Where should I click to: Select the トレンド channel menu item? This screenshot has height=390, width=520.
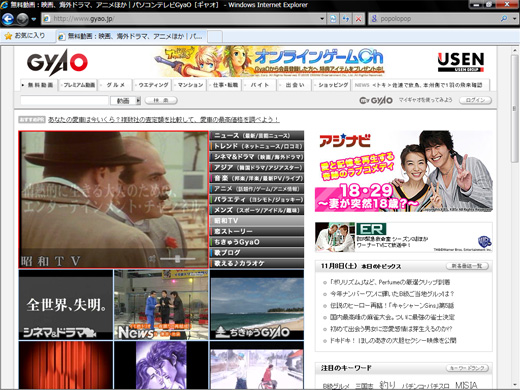tap(257, 146)
